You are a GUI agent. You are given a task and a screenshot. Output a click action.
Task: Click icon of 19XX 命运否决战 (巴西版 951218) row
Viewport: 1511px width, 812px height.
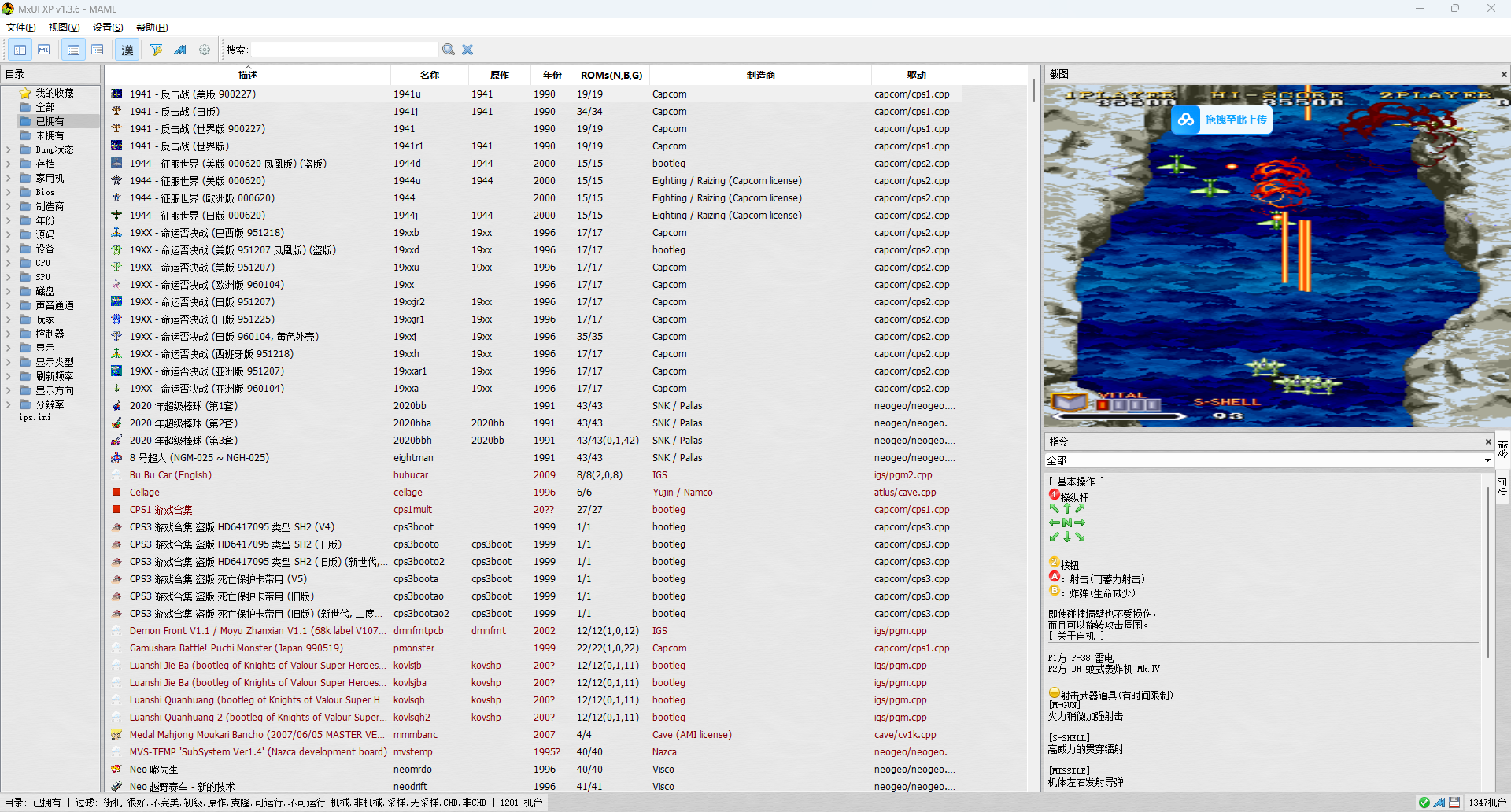point(116,232)
